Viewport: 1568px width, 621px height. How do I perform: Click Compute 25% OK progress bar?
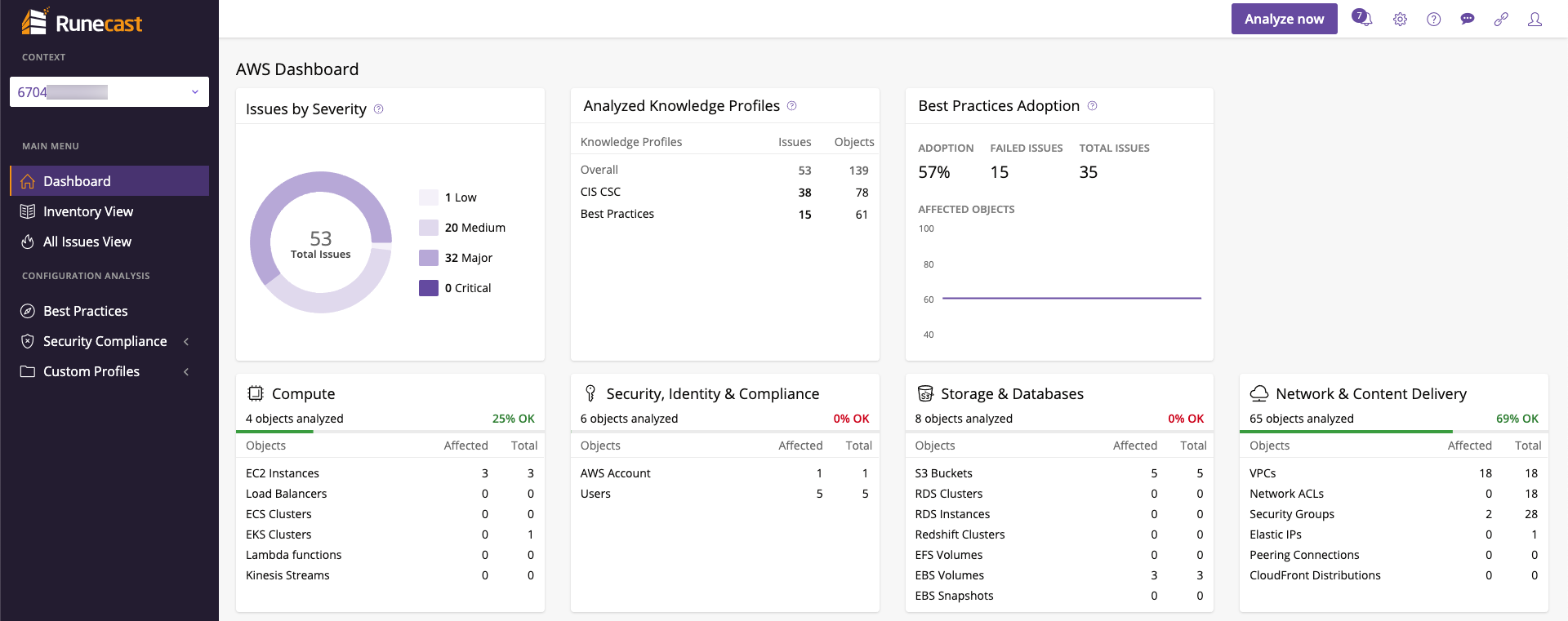pyautogui.click(x=390, y=431)
